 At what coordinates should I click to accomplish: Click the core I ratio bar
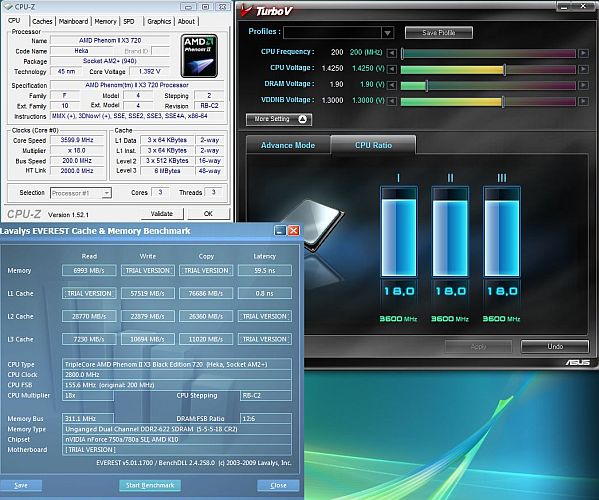coord(399,231)
